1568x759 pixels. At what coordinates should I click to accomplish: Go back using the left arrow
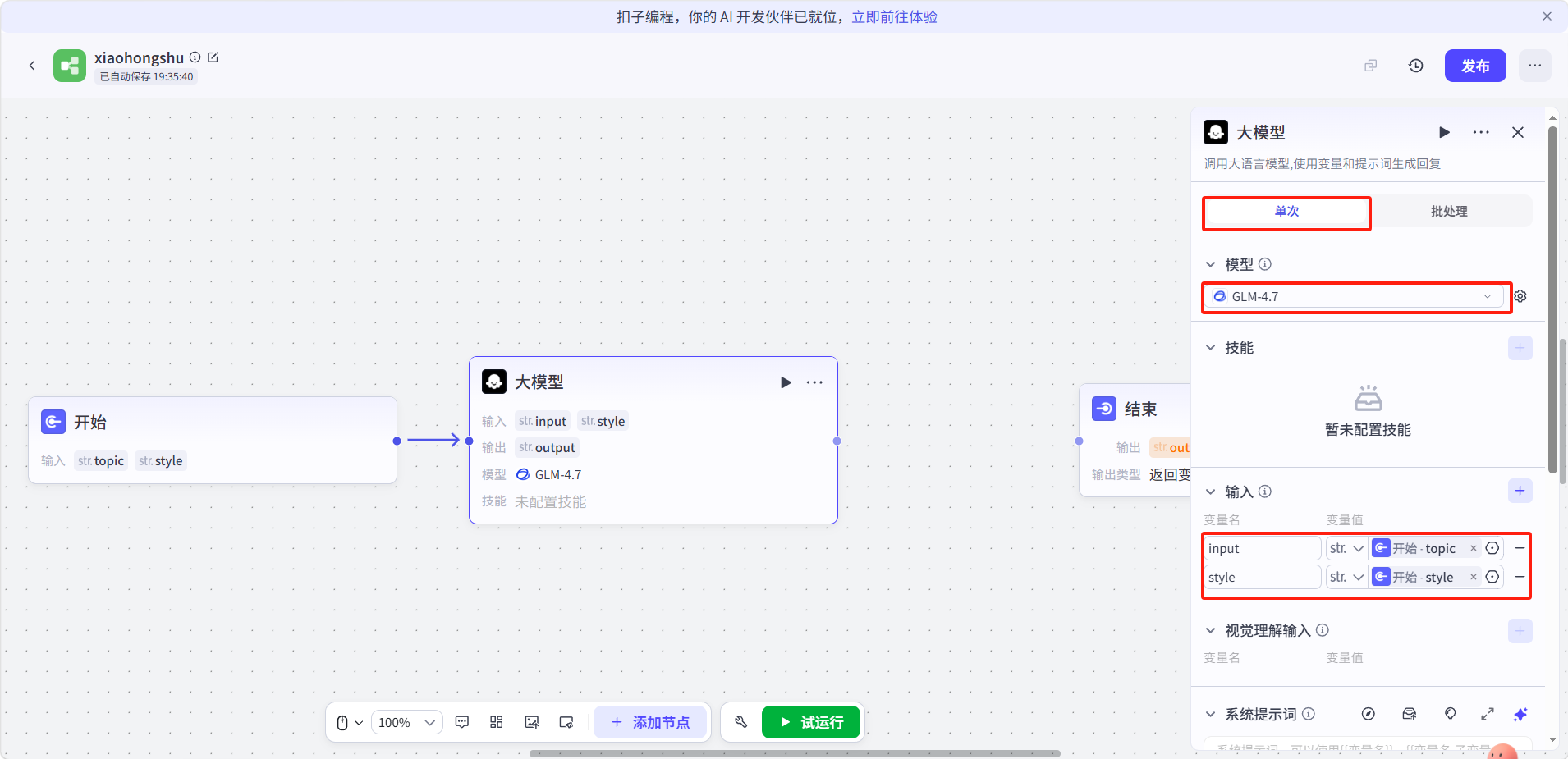32,66
